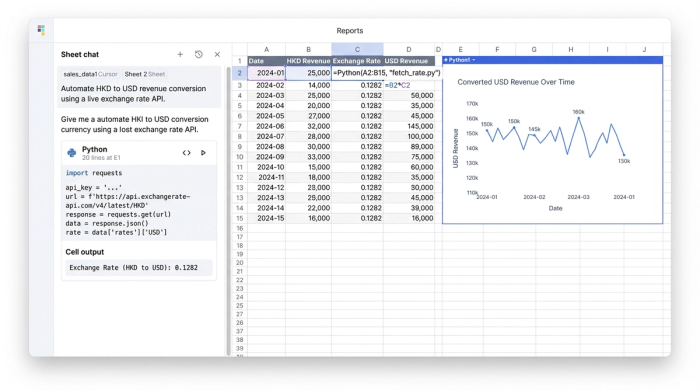
Task: Click chart title Converted USD Revenue Over Time
Action: (x=516, y=82)
